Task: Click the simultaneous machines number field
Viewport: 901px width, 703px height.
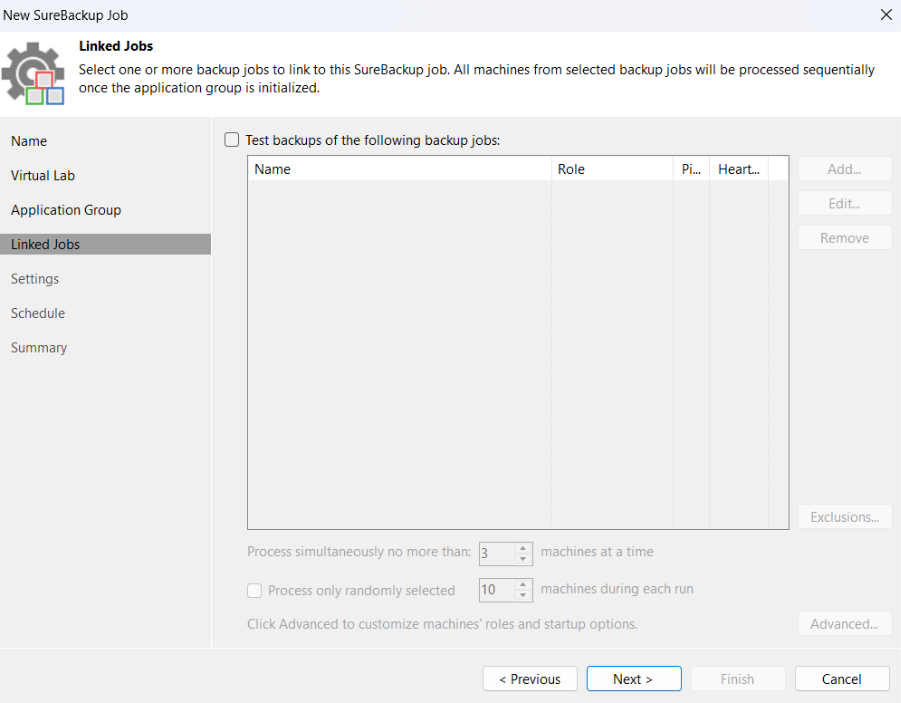Action: (496, 553)
